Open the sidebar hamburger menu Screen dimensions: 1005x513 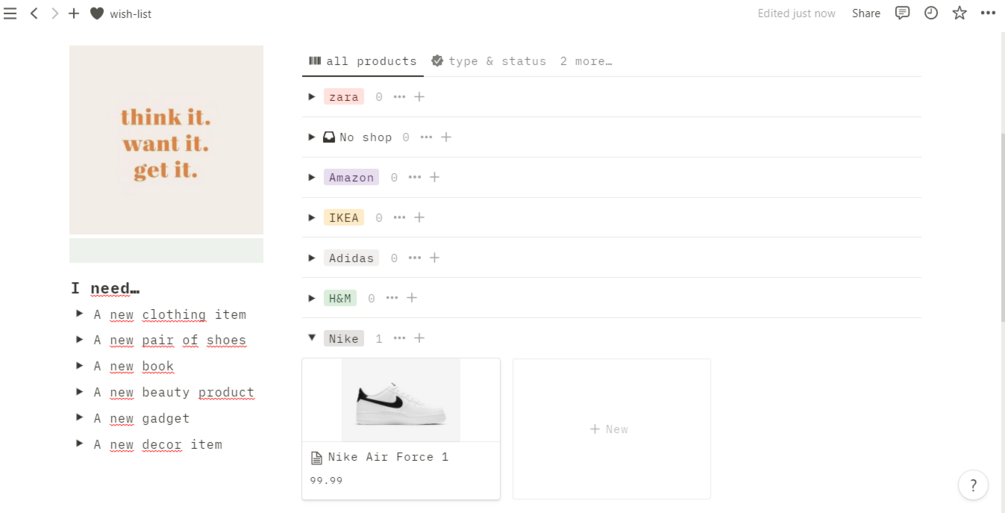tap(11, 14)
